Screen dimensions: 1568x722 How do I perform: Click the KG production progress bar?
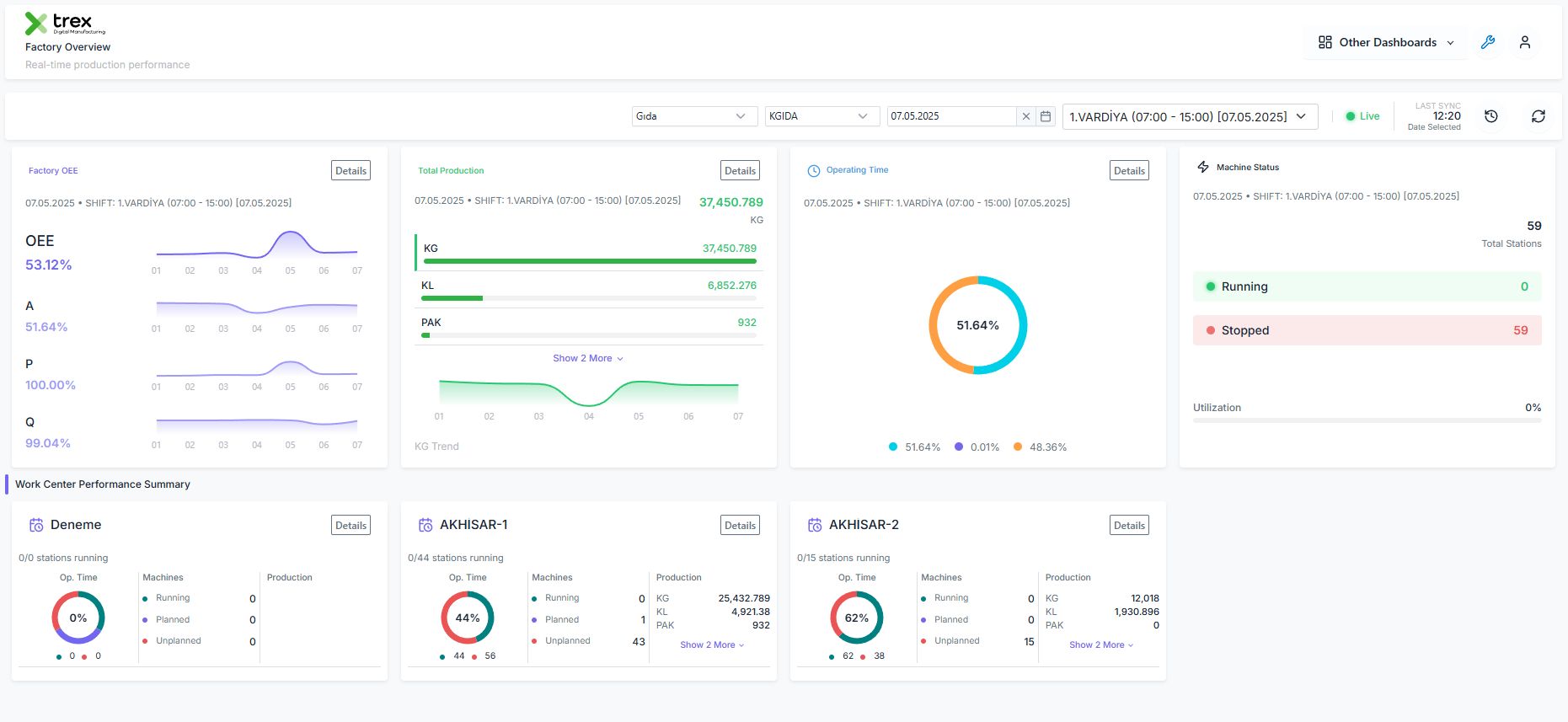(x=590, y=261)
